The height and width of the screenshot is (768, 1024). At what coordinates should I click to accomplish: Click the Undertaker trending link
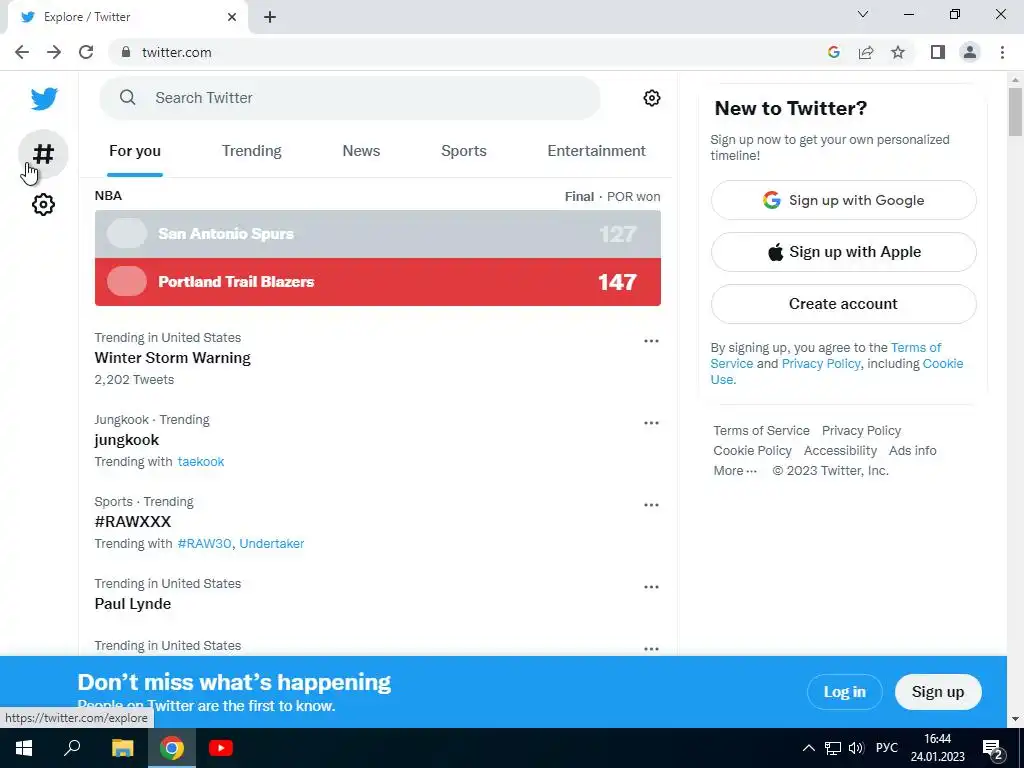click(272, 544)
